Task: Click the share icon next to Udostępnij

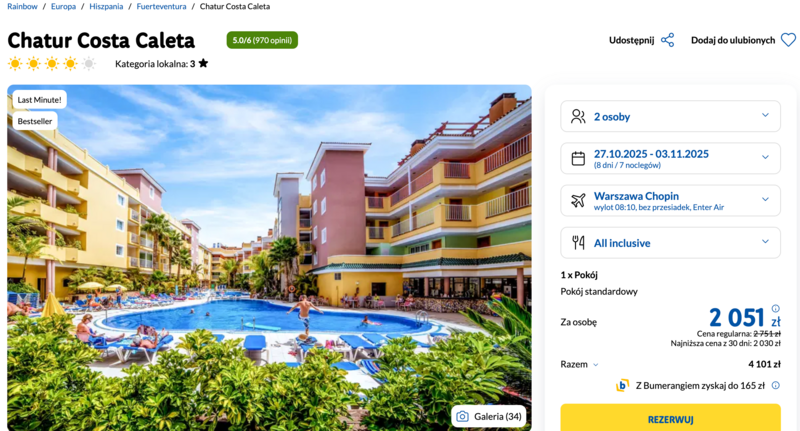Action: pos(667,40)
